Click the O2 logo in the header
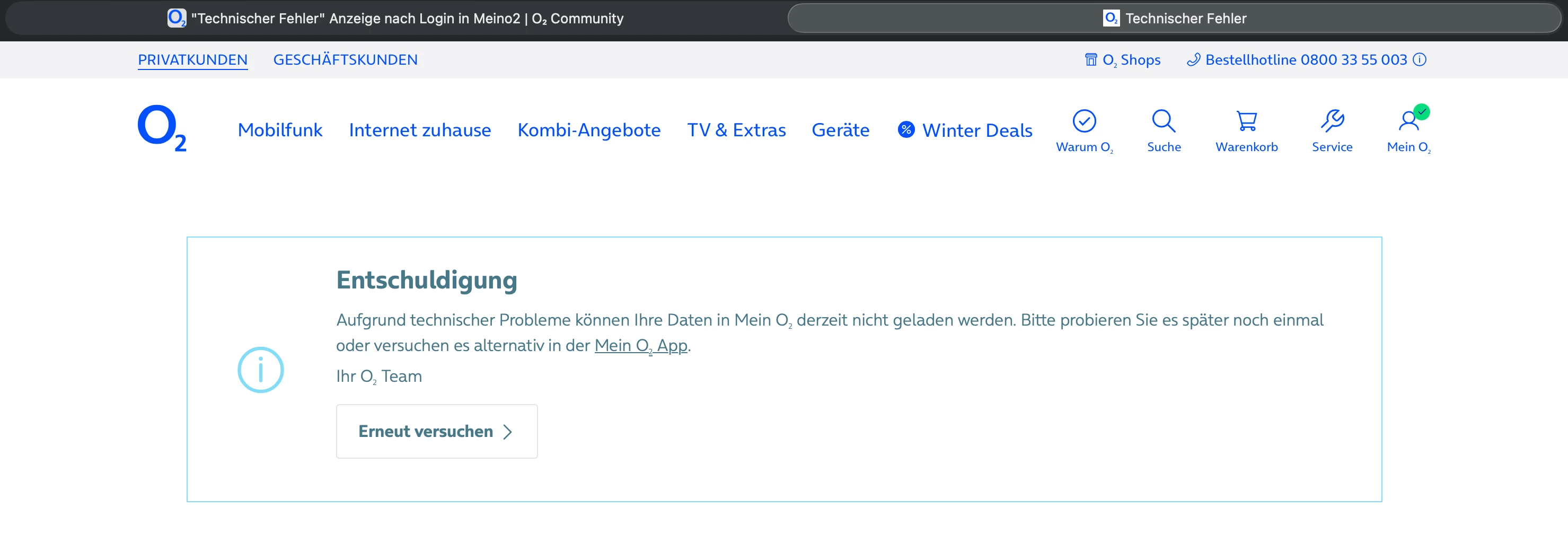The height and width of the screenshot is (560, 1568). [x=162, y=128]
